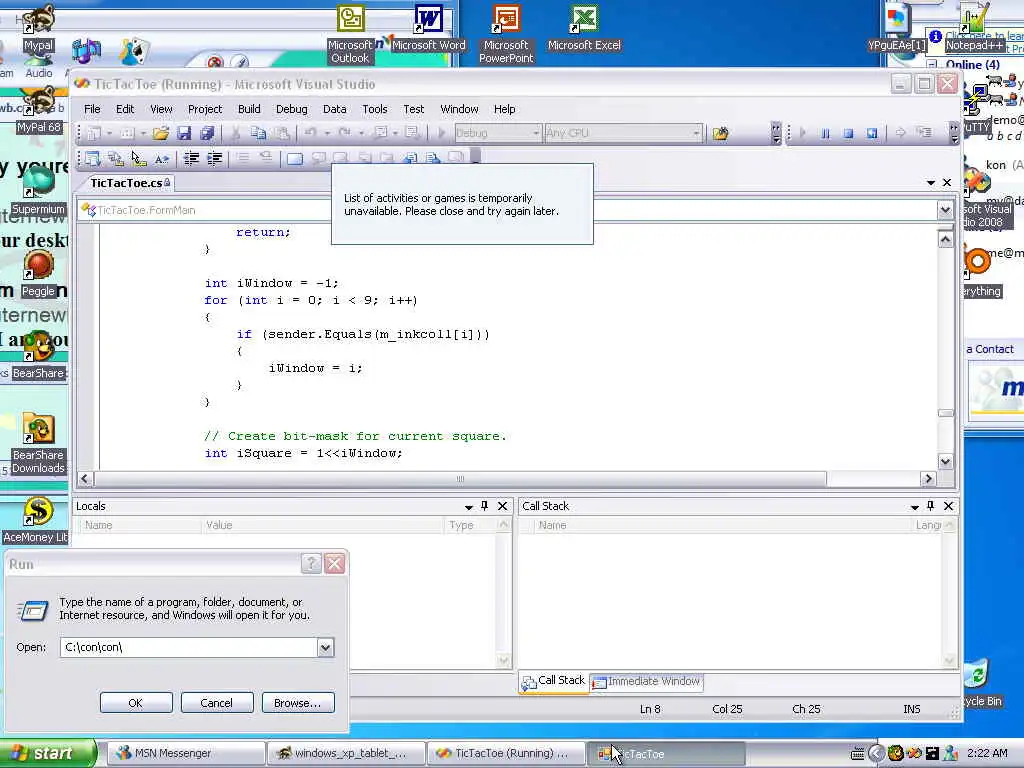Click the Display Object Member List icon
This screenshot has width=1024, height=768.
pyautogui.click(x=92, y=158)
